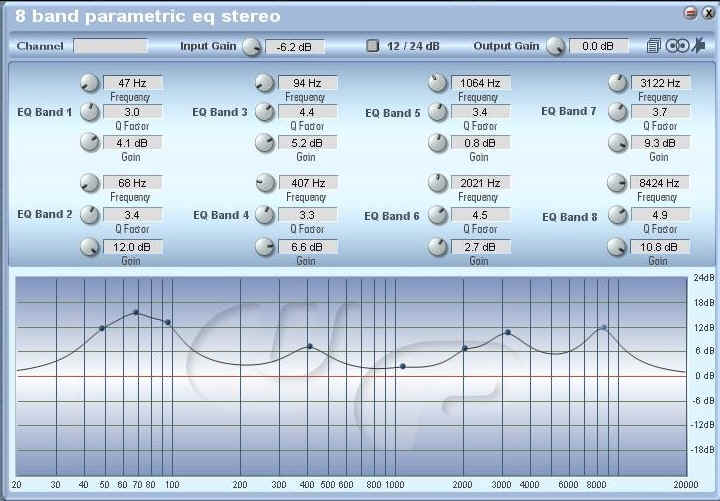This screenshot has height=501, width=720.
Task: Select the curve handle at 94 Hz
Action: click(x=168, y=322)
